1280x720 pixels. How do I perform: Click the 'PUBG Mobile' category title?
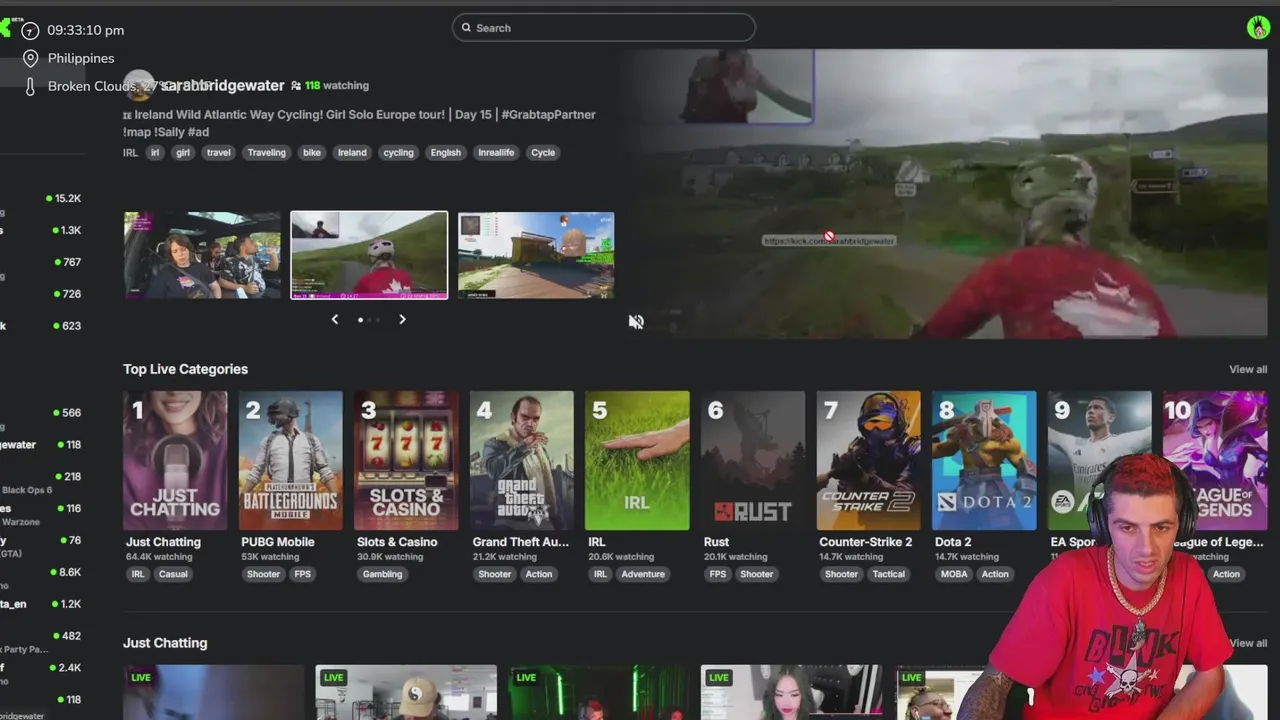(x=278, y=542)
